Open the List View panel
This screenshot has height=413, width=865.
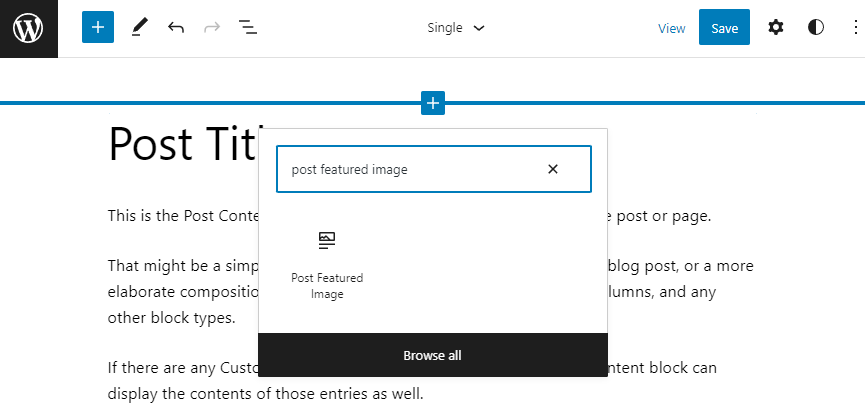click(248, 28)
